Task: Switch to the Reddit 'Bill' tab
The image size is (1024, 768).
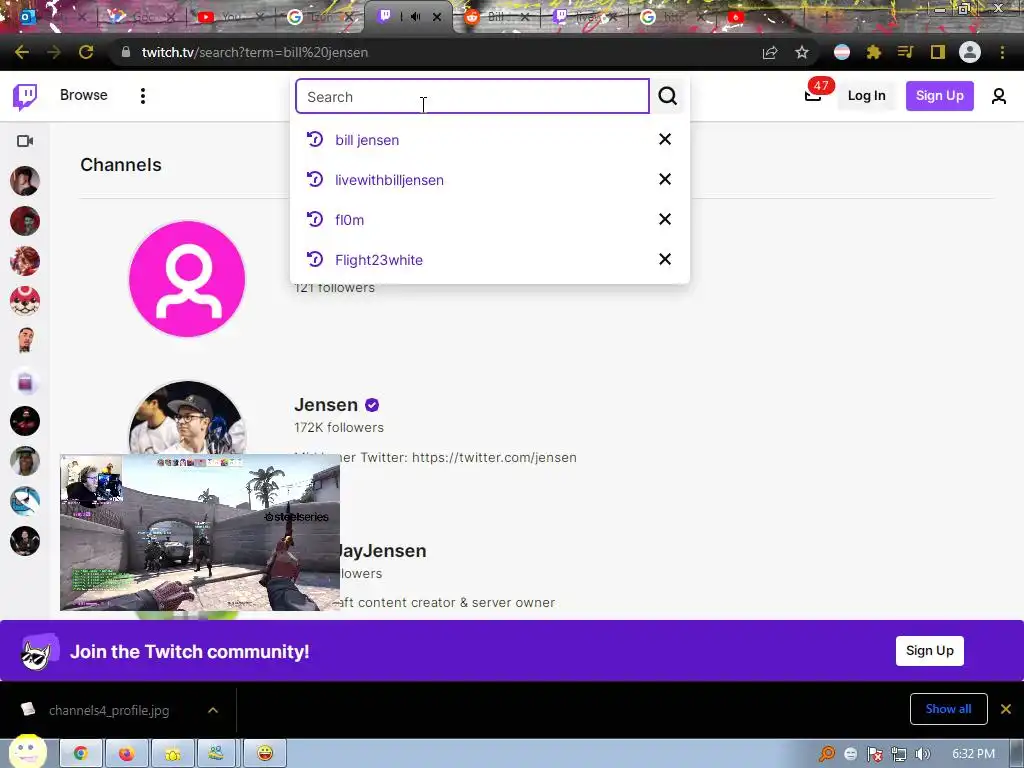Action: pyautogui.click(x=498, y=17)
